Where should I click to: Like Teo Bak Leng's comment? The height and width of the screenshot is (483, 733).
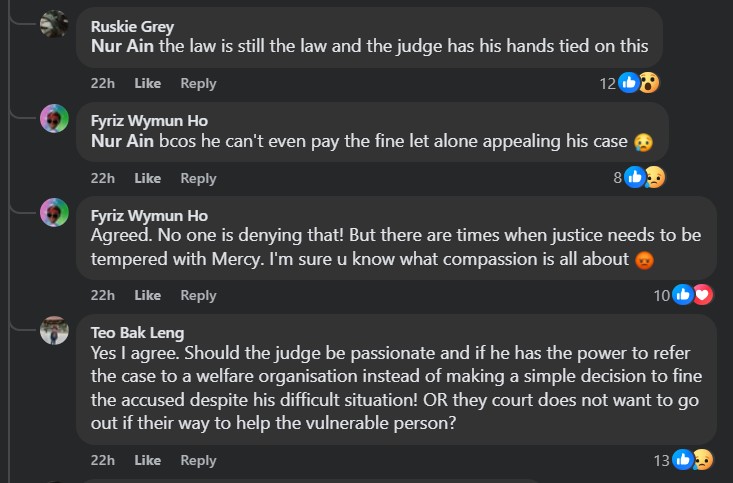pos(148,460)
